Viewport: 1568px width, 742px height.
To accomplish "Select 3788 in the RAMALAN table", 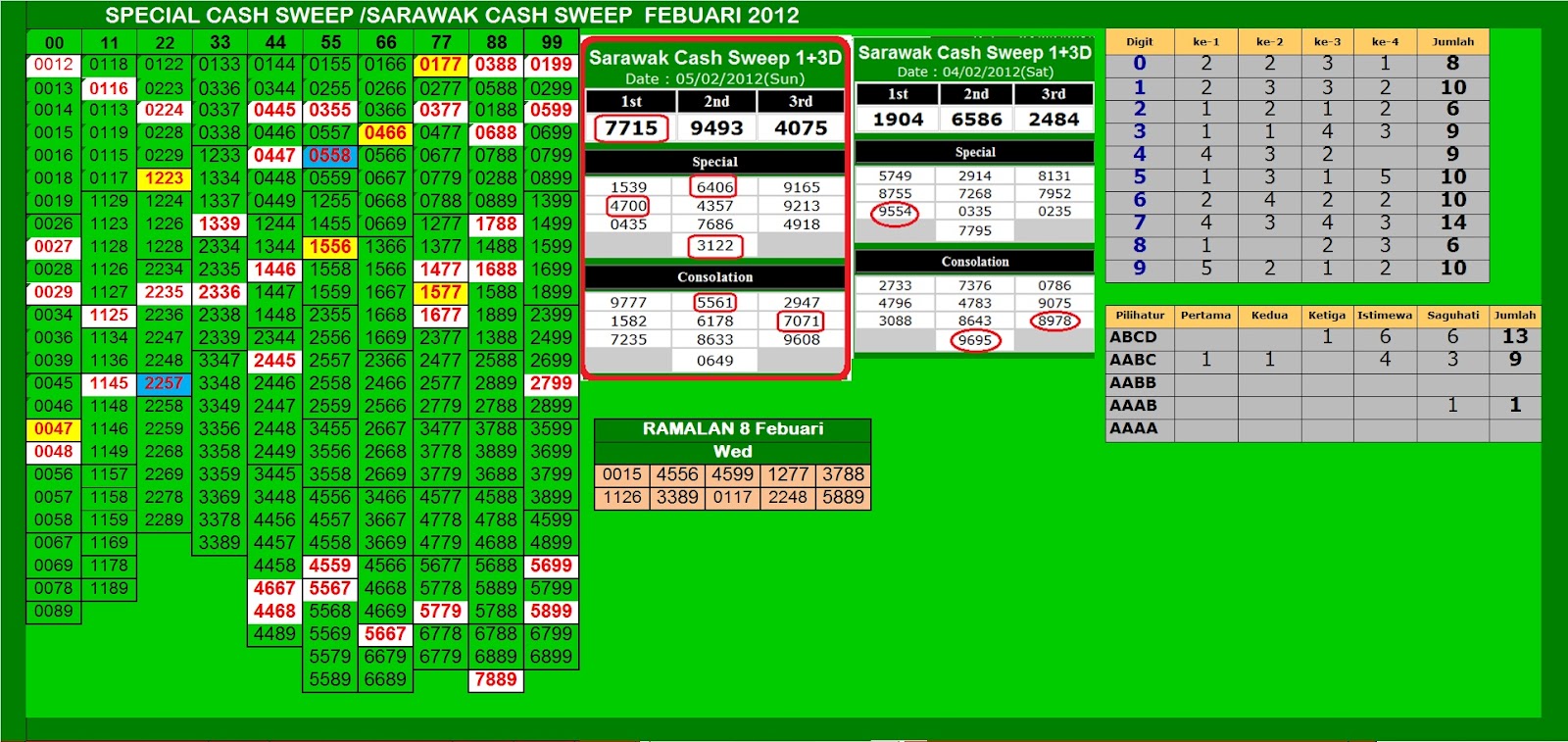I will tap(843, 474).
